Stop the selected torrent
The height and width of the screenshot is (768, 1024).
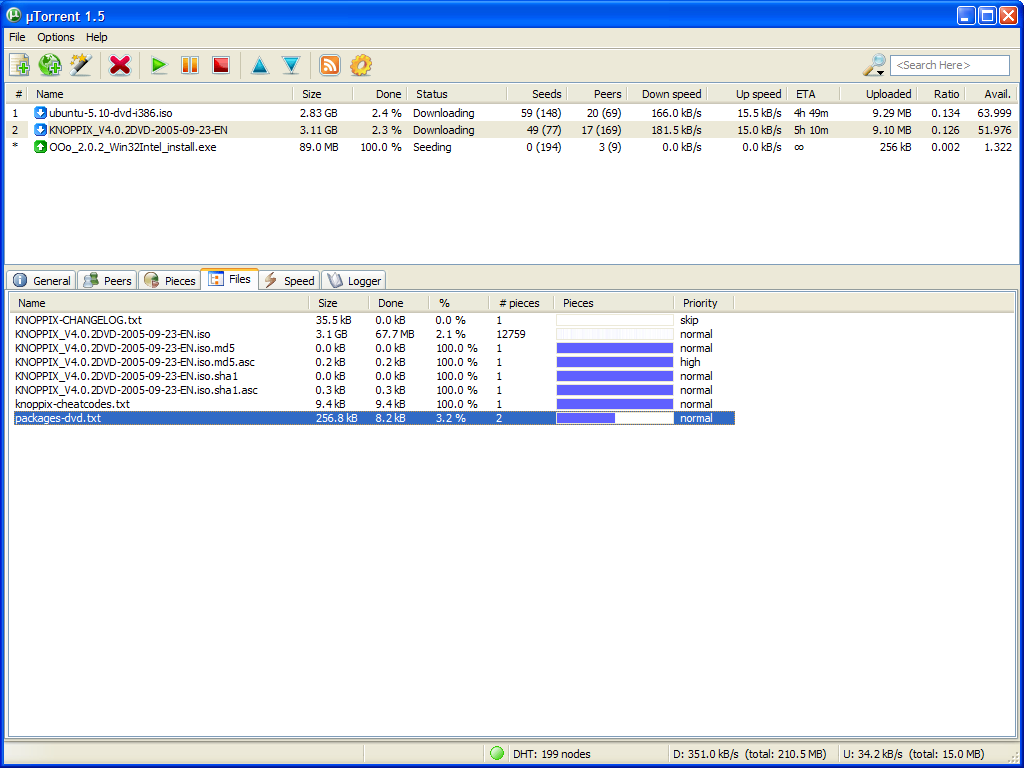(221, 64)
